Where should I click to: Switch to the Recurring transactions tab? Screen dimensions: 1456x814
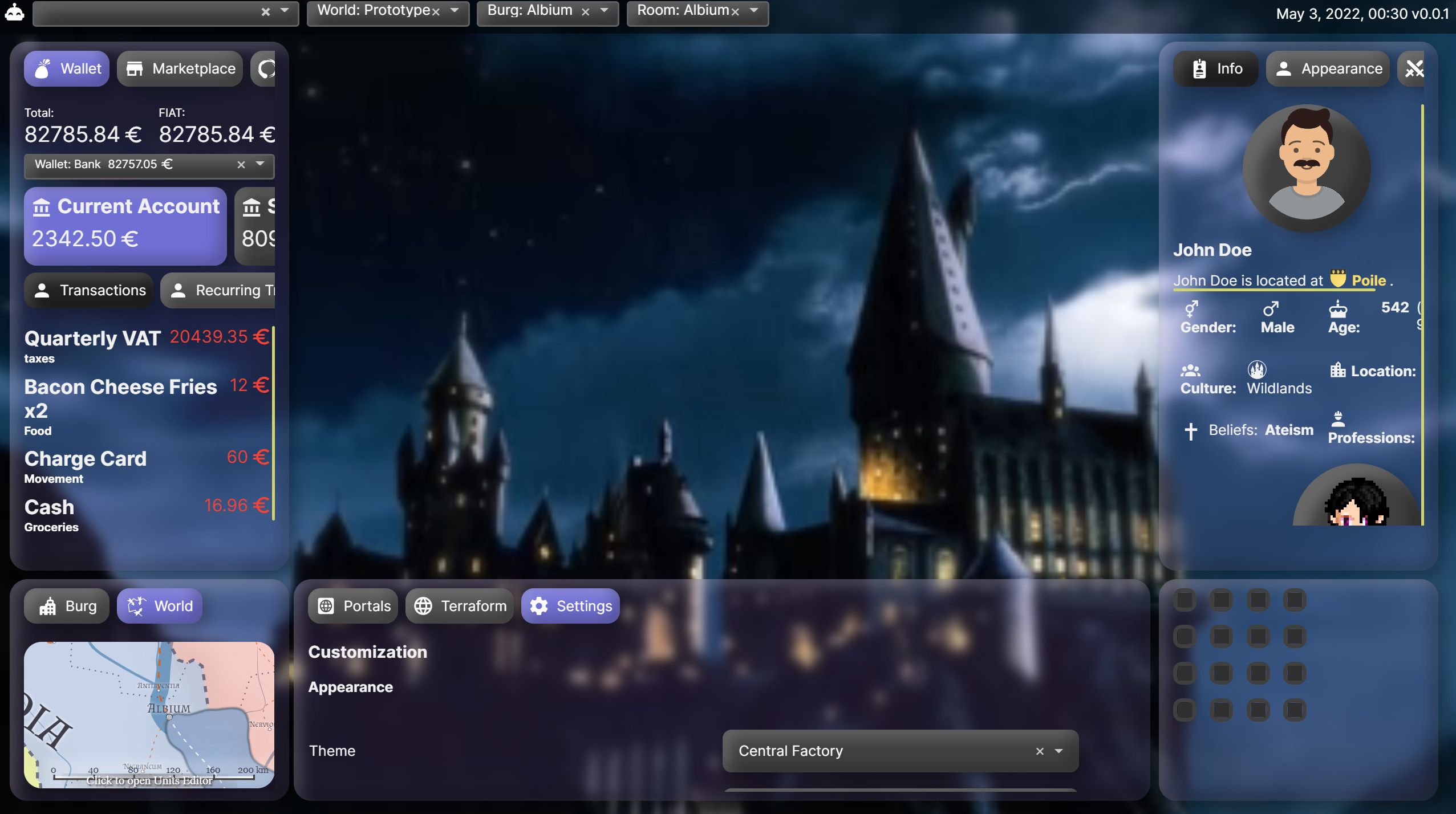pos(218,291)
